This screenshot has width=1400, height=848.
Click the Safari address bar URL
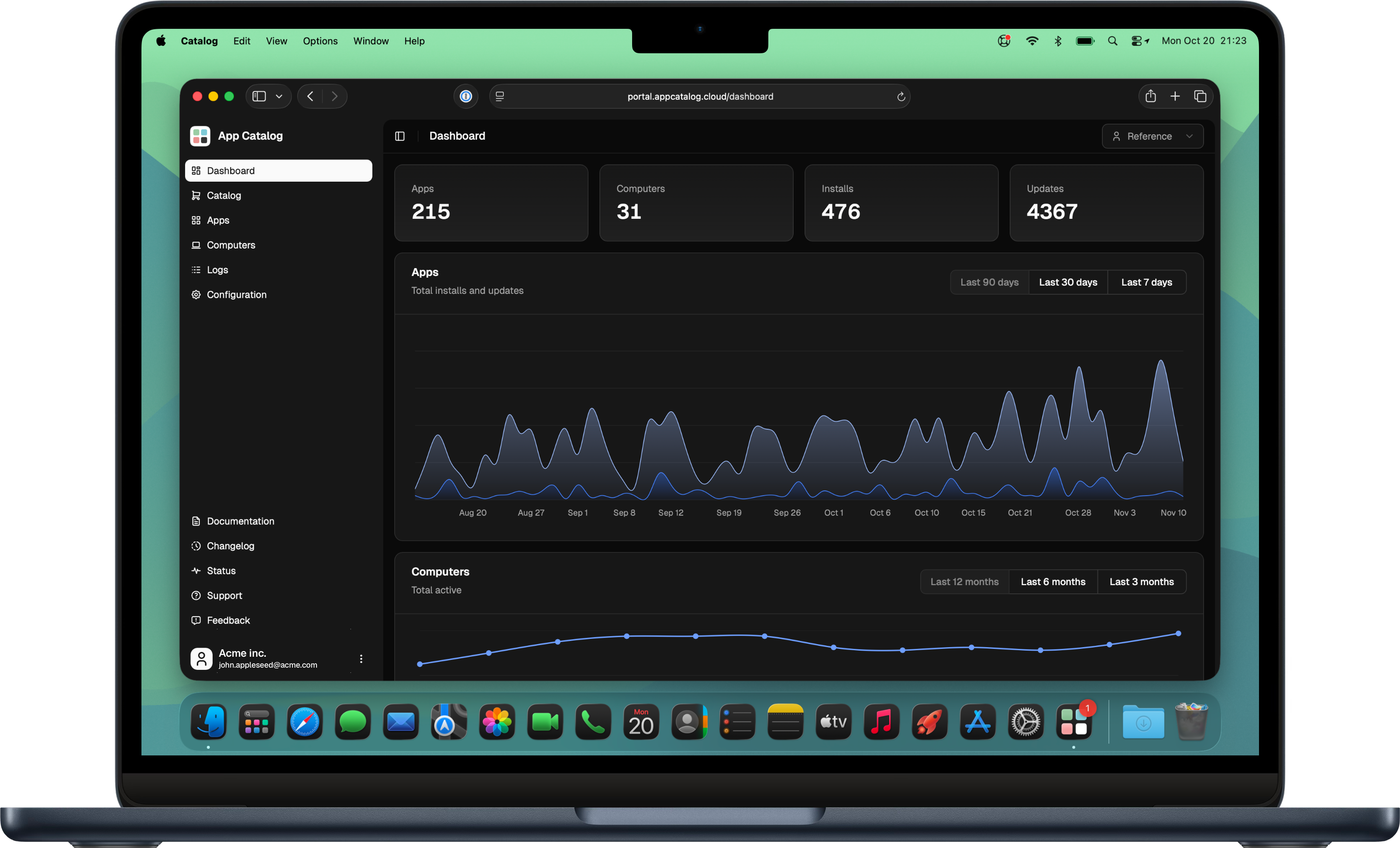[x=700, y=96]
